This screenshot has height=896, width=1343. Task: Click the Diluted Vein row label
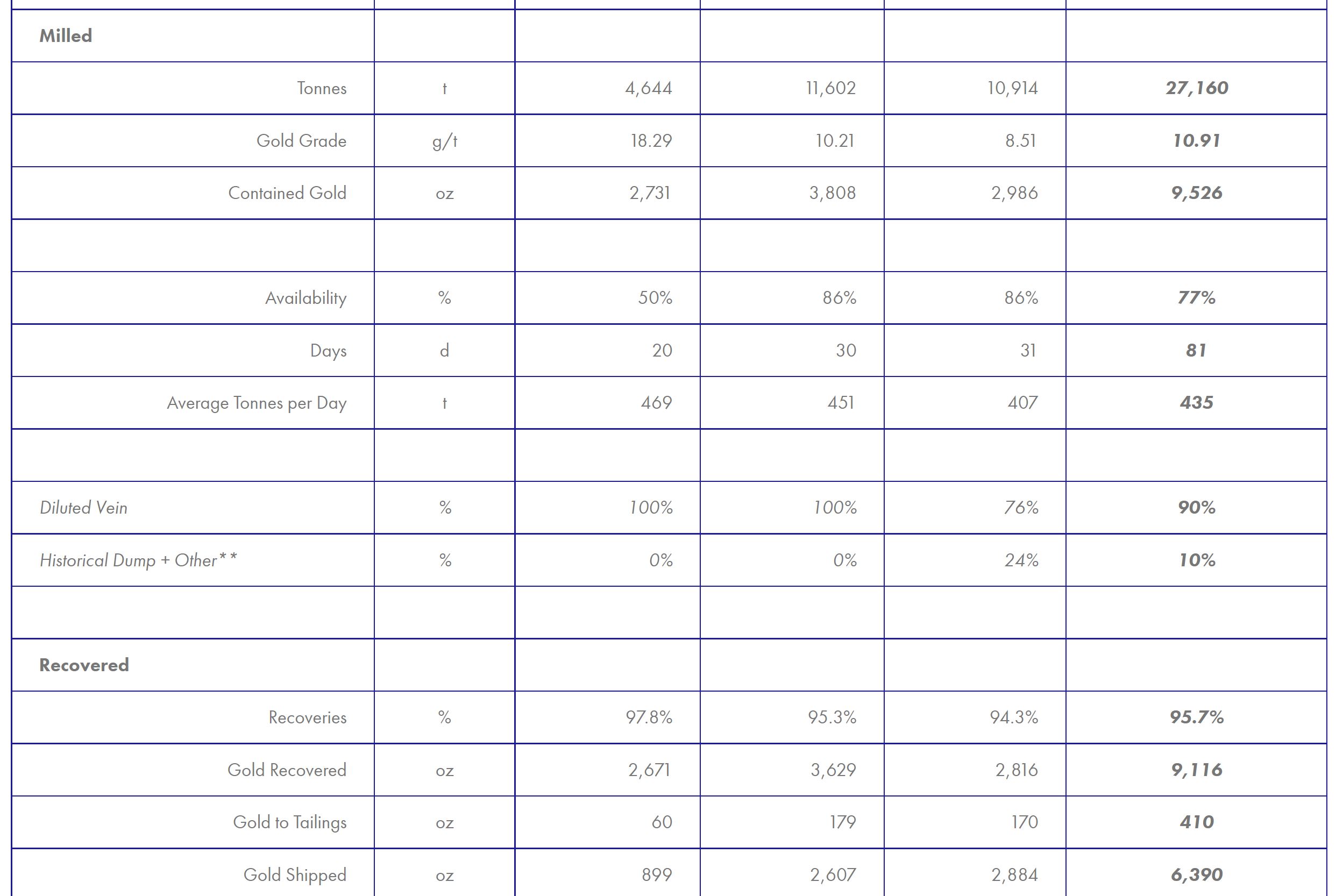(83, 508)
